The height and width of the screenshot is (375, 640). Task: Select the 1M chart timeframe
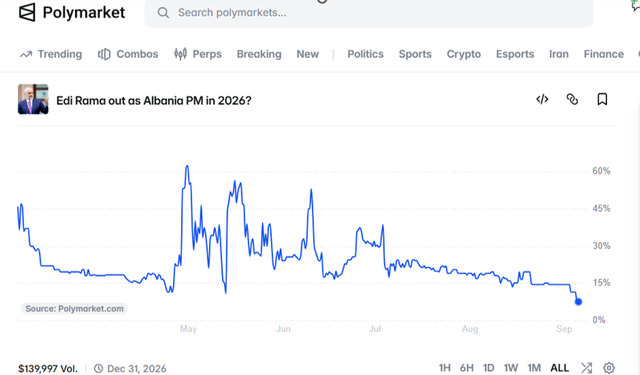[534, 368]
